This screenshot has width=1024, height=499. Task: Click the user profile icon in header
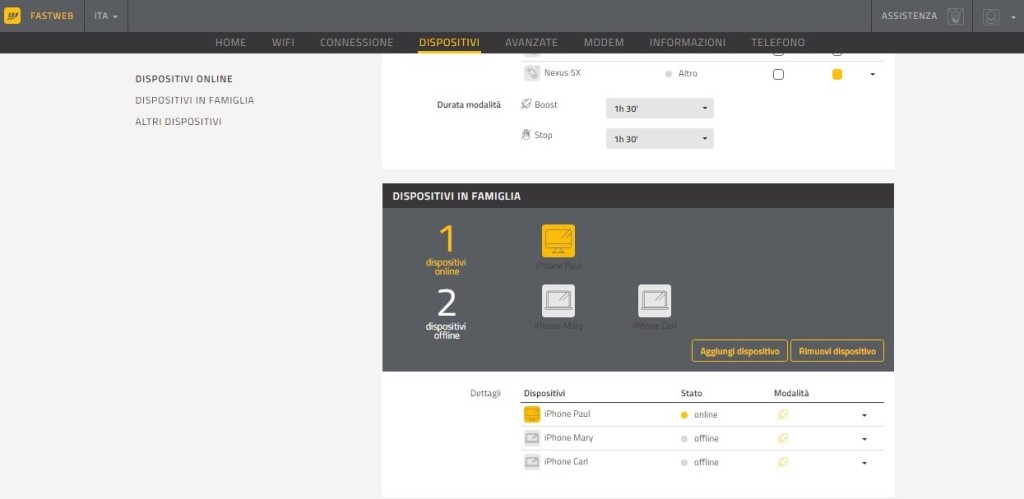991,16
